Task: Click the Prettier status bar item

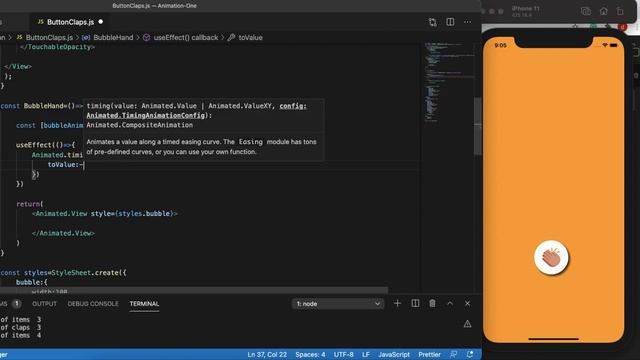Action: 429,355
